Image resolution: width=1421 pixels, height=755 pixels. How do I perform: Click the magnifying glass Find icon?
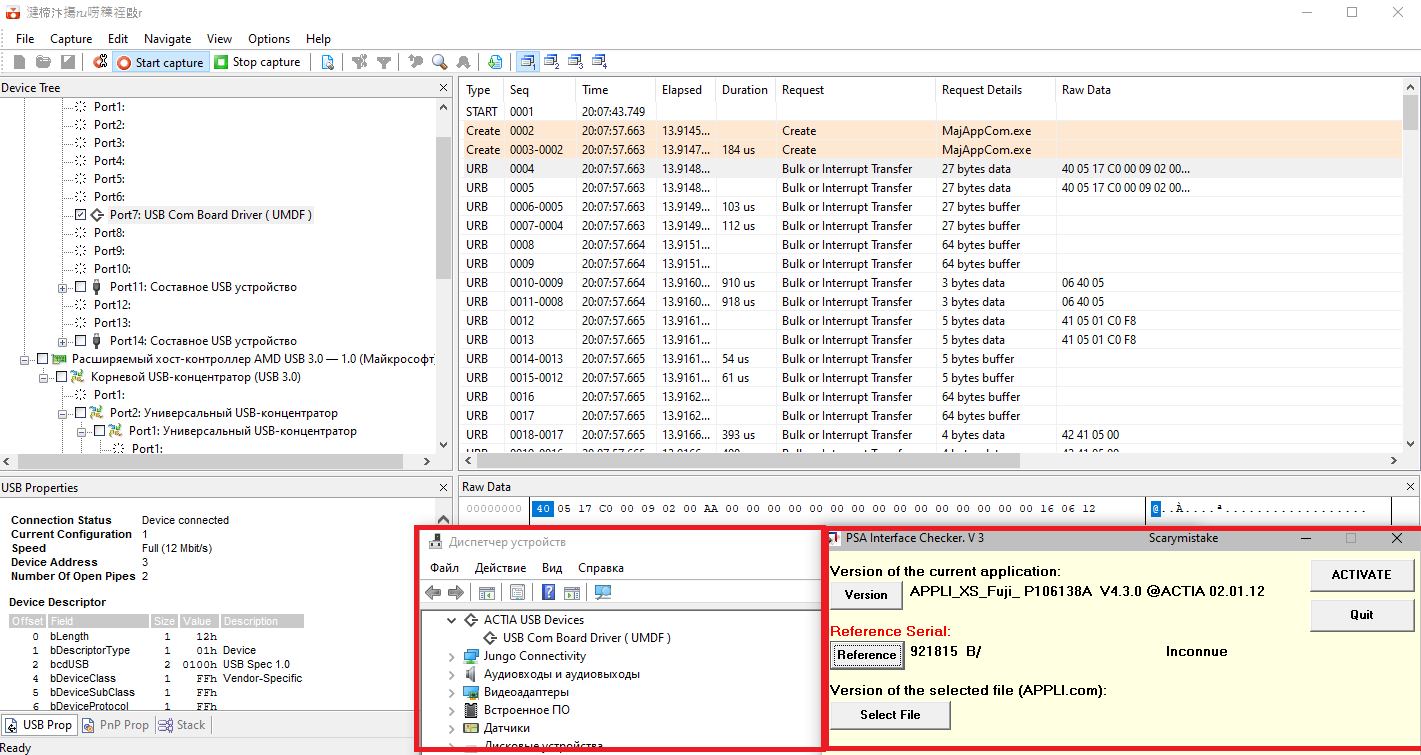click(440, 62)
